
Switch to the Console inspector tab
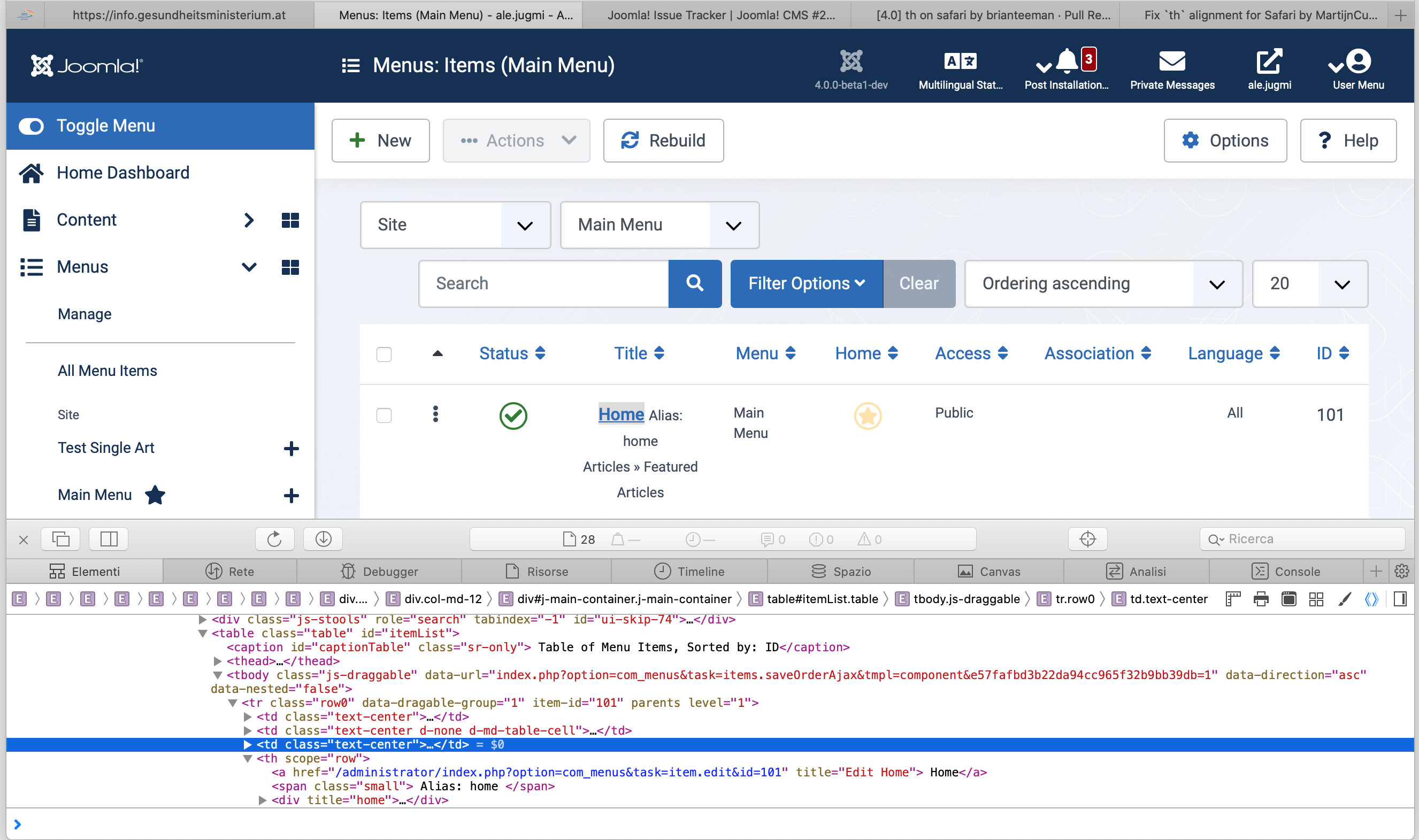tap(1285, 571)
